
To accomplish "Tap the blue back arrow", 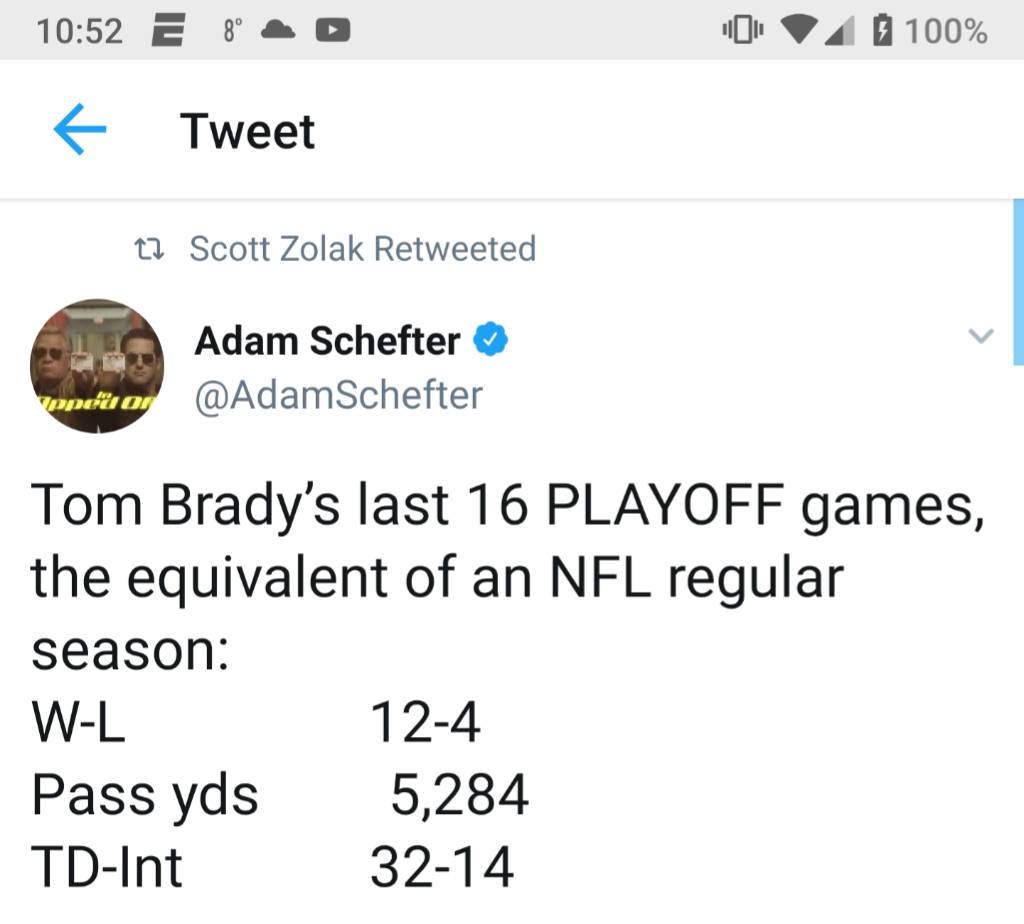I will [80, 129].
